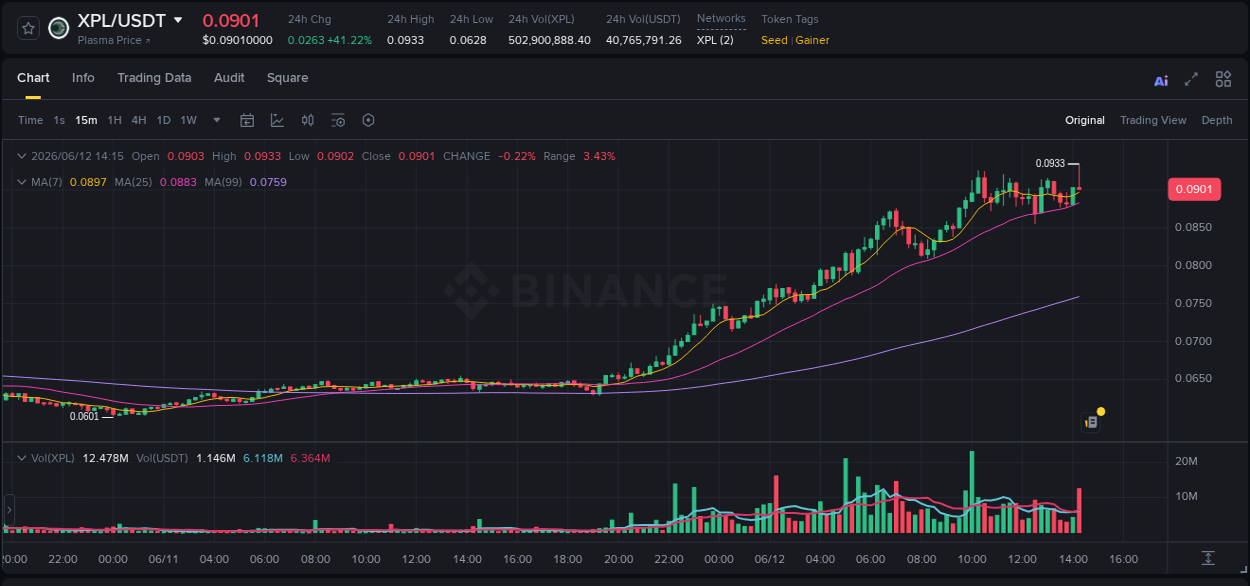Viewport: 1250px width, 586px height.
Task: Click the 0.0601 low price label
Action: [84, 416]
